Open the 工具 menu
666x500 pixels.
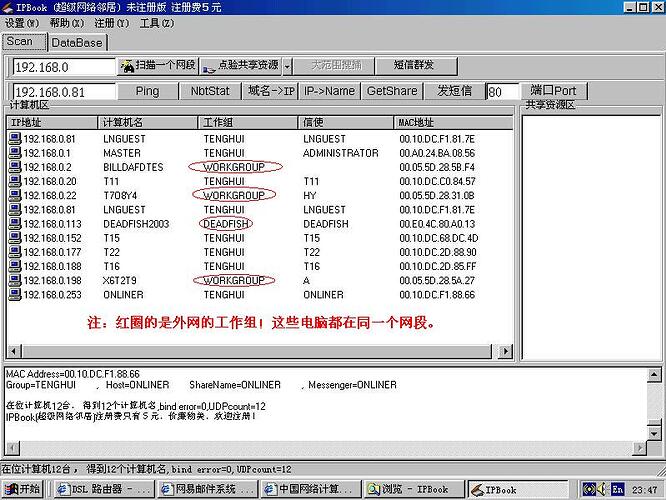point(157,23)
